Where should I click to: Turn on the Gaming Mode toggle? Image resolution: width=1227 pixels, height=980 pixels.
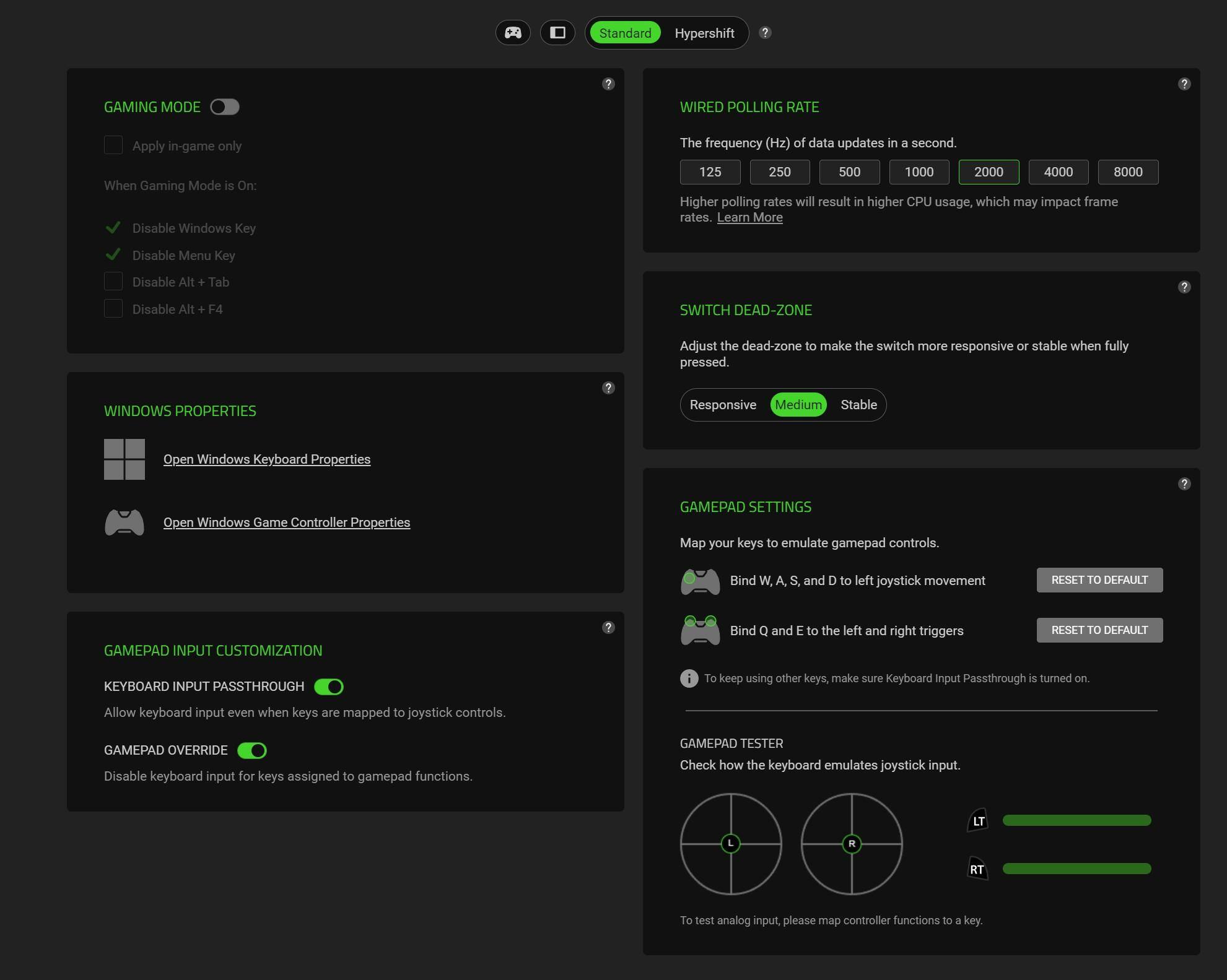tap(224, 107)
